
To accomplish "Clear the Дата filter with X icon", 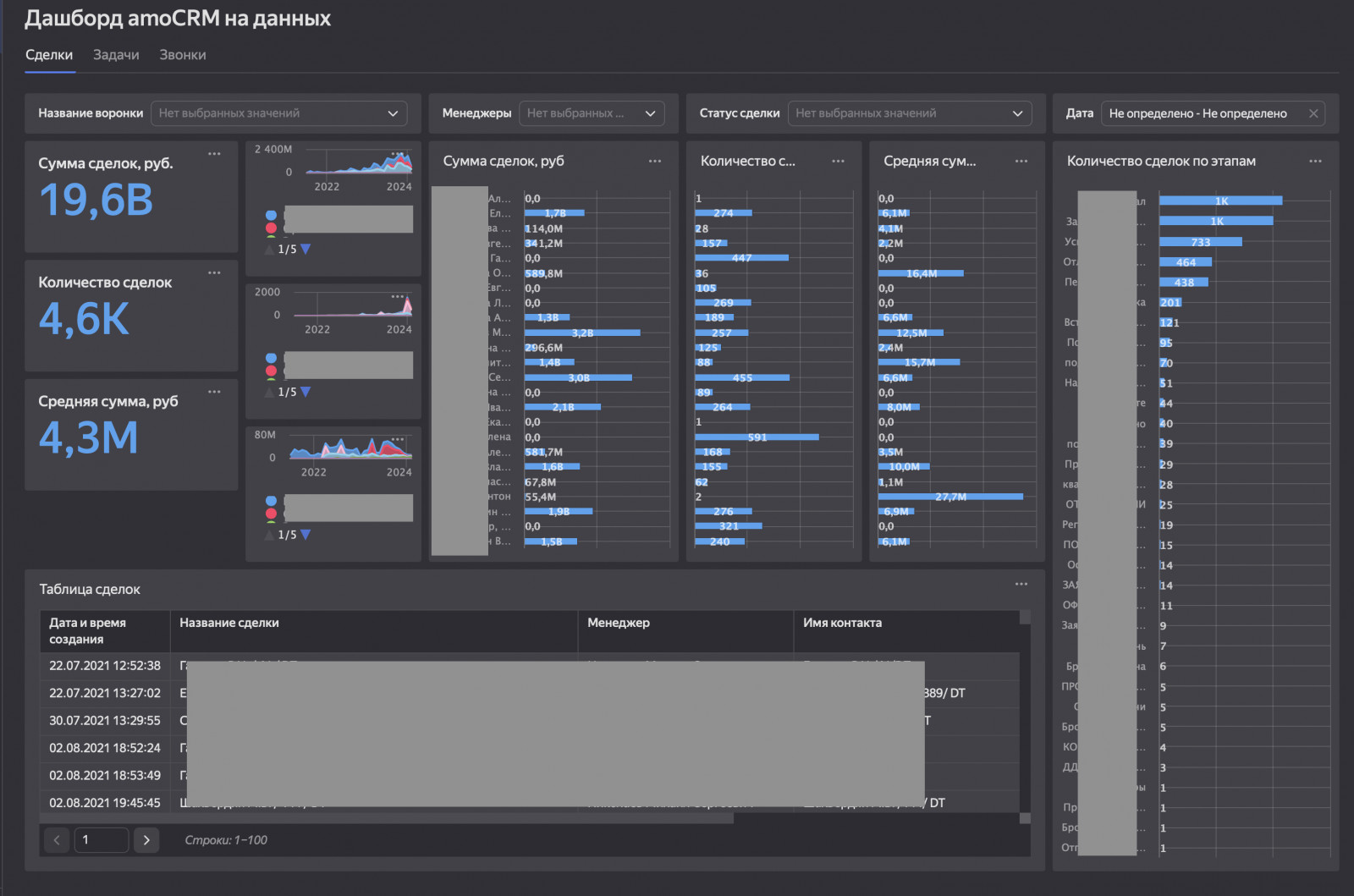I will click(x=1313, y=113).
